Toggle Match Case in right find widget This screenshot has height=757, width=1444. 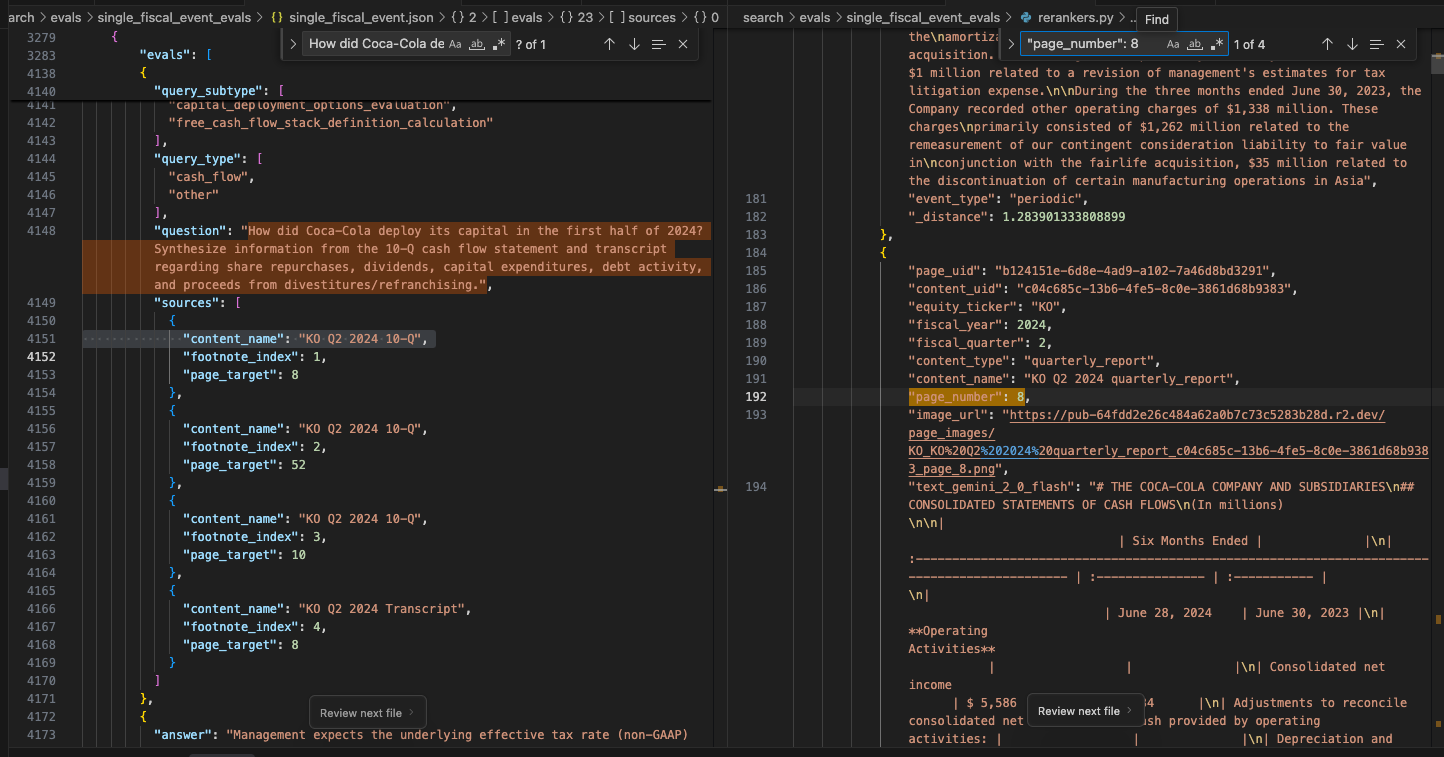1175,44
